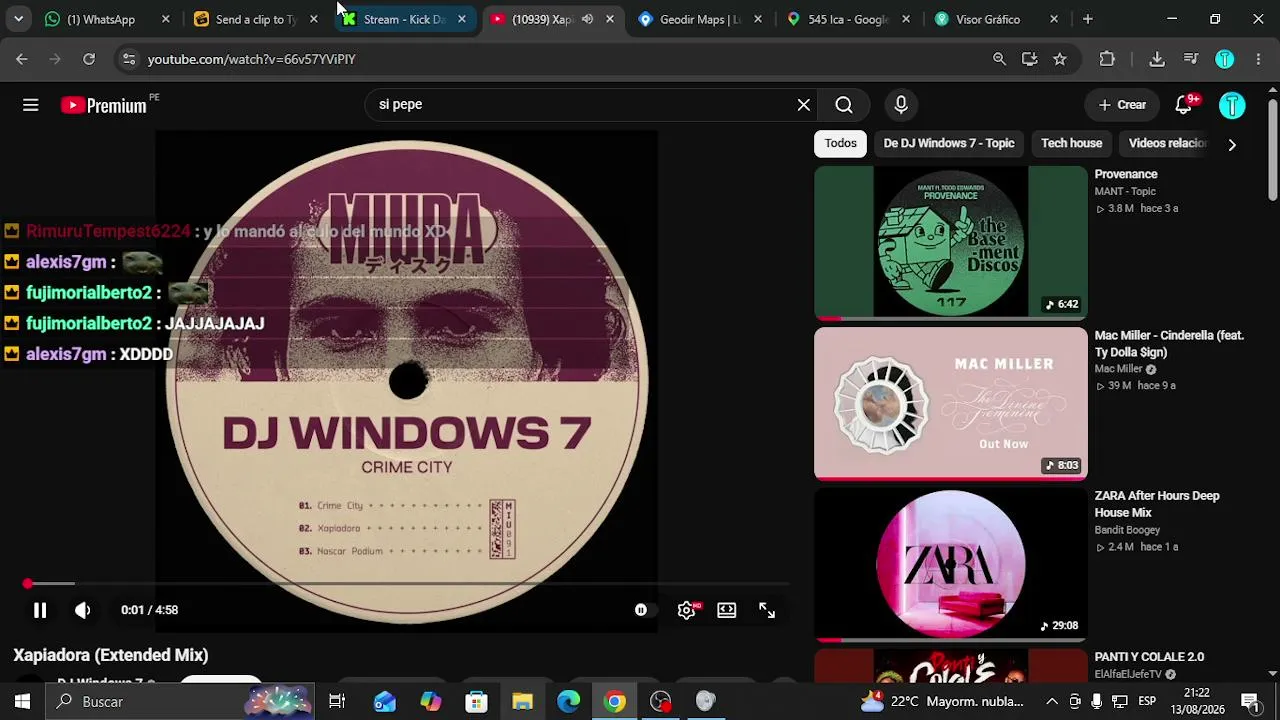This screenshot has height=720, width=1280.
Task: Open the media controls icon in Chrome toolbar
Action: [x=1191, y=59]
